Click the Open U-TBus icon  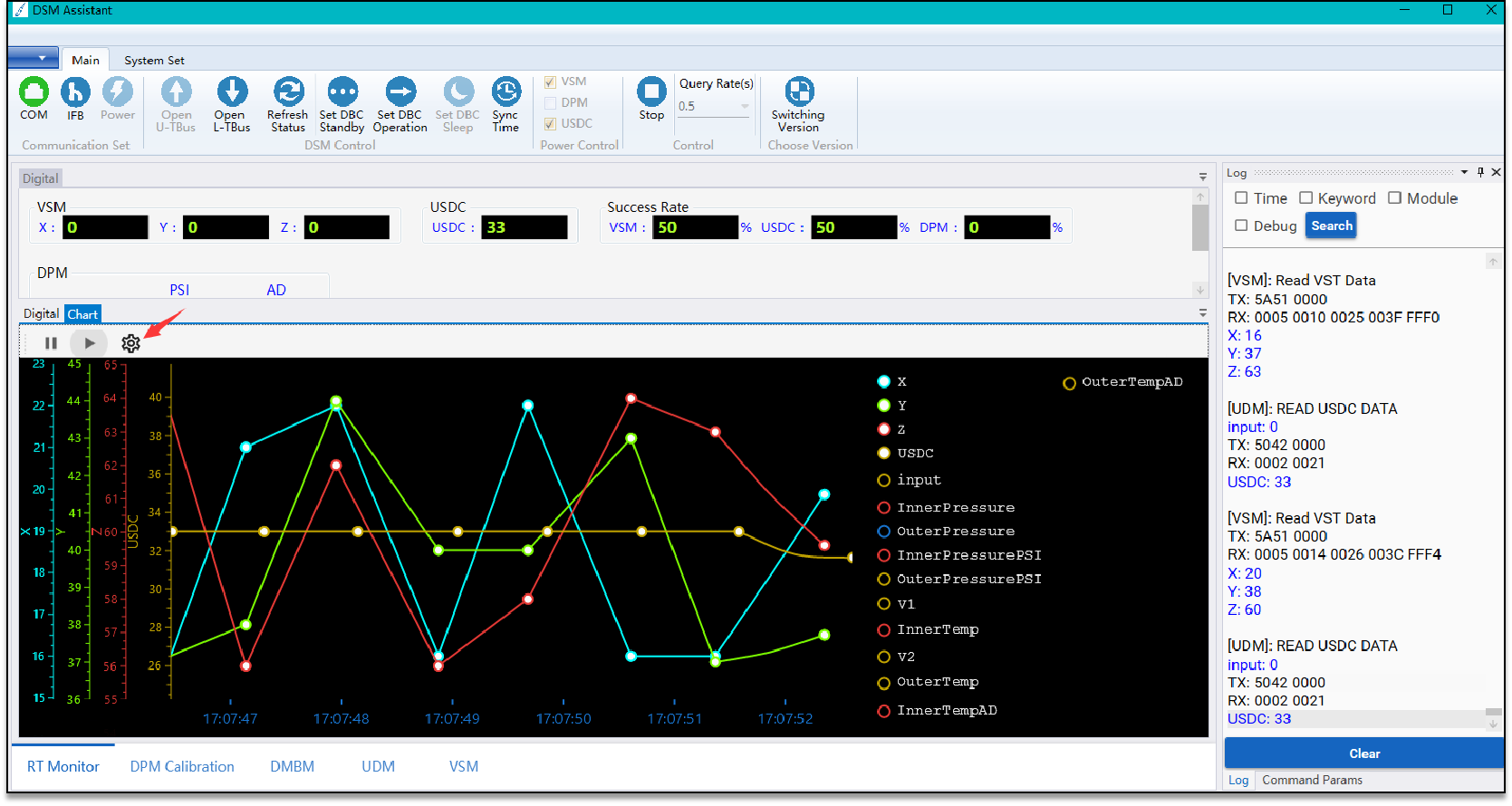[x=177, y=91]
